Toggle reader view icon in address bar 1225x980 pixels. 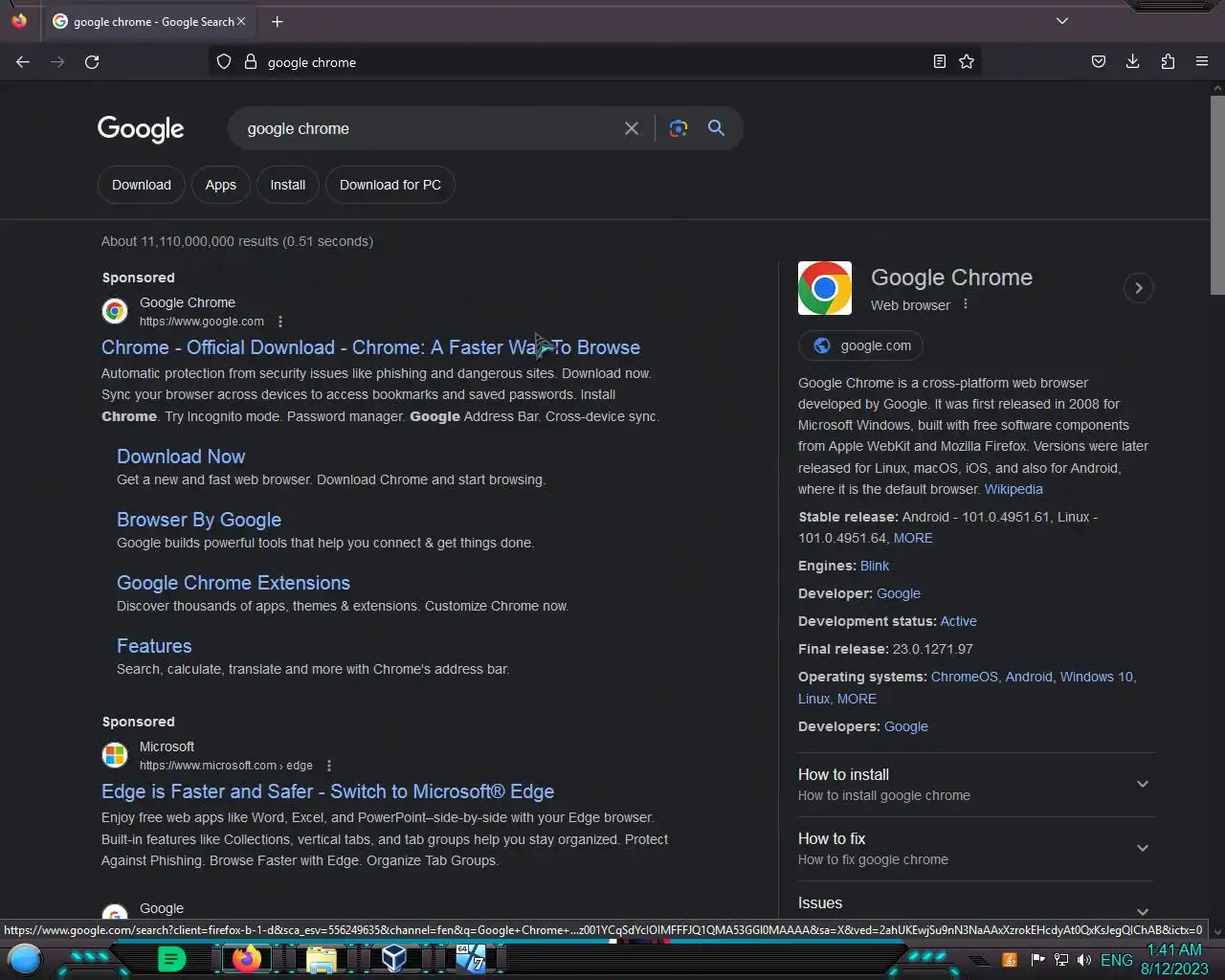(x=940, y=61)
